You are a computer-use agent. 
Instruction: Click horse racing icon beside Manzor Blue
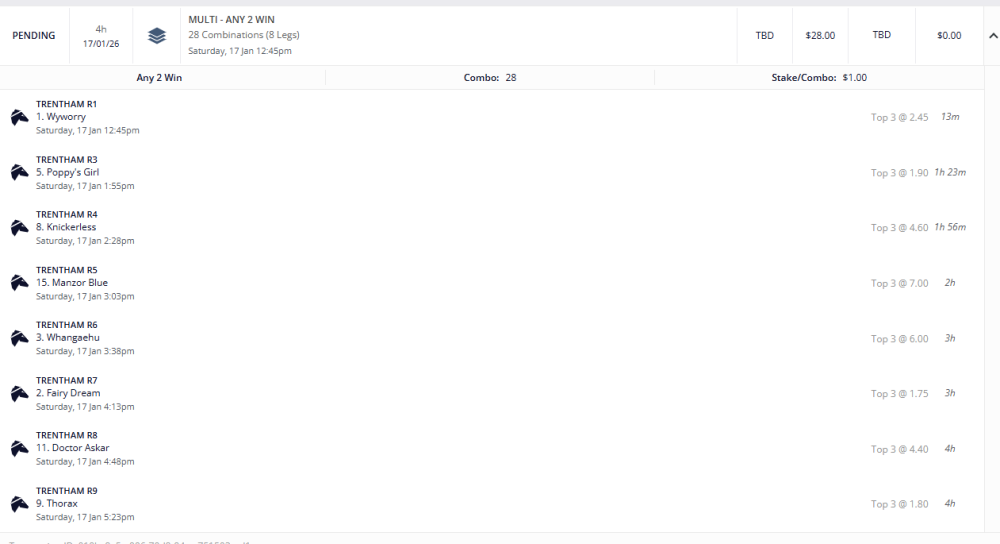19,283
